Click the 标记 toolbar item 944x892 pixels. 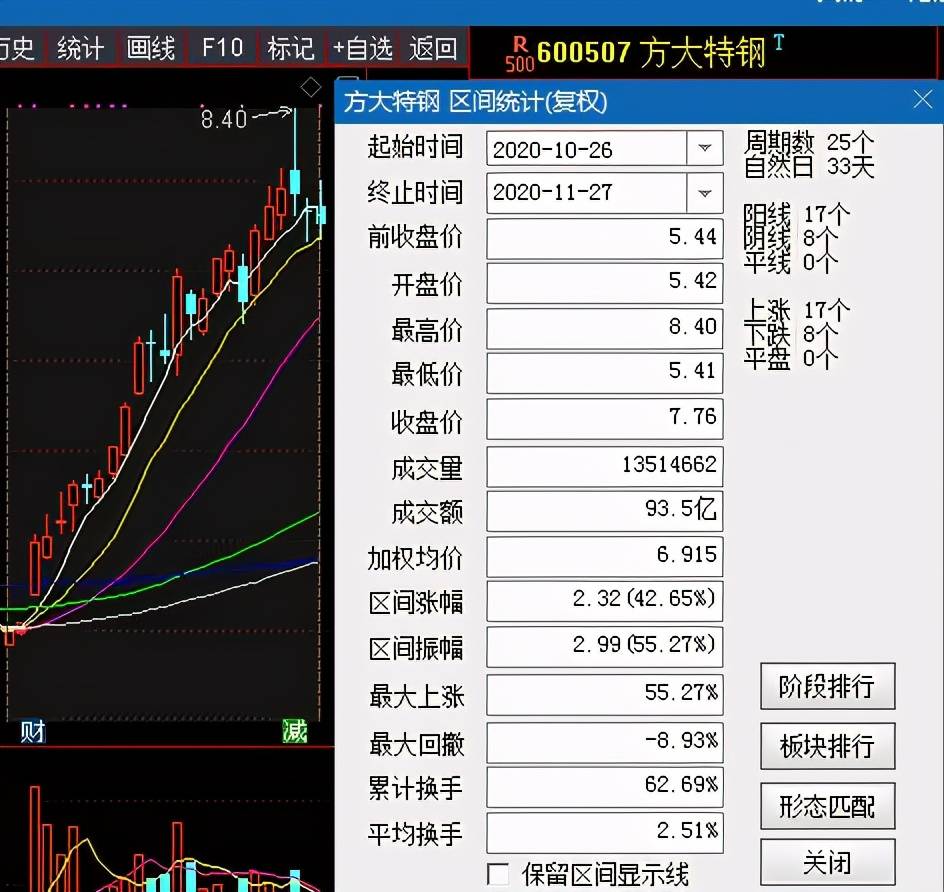click(x=290, y=48)
